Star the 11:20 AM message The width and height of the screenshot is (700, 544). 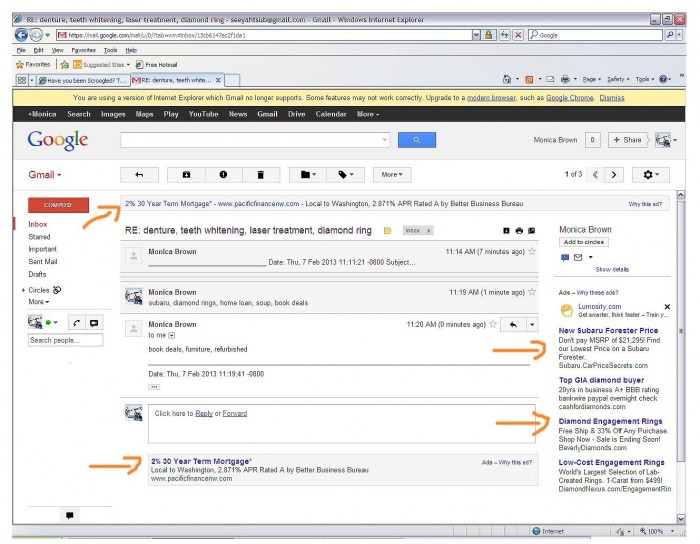click(x=493, y=324)
